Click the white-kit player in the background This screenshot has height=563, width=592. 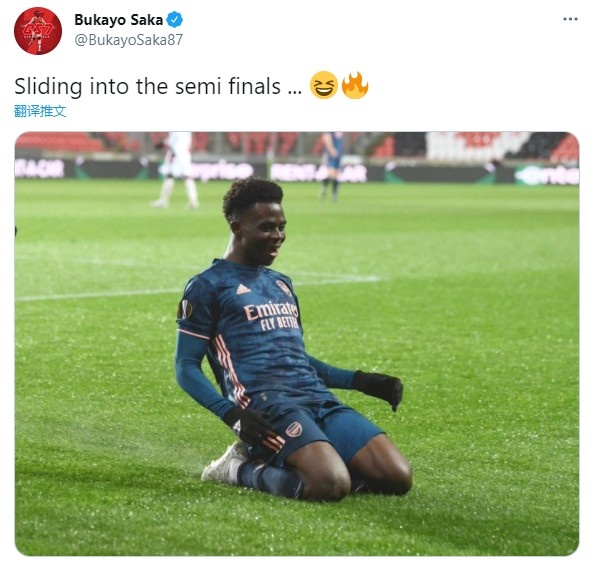tap(177, 170)
